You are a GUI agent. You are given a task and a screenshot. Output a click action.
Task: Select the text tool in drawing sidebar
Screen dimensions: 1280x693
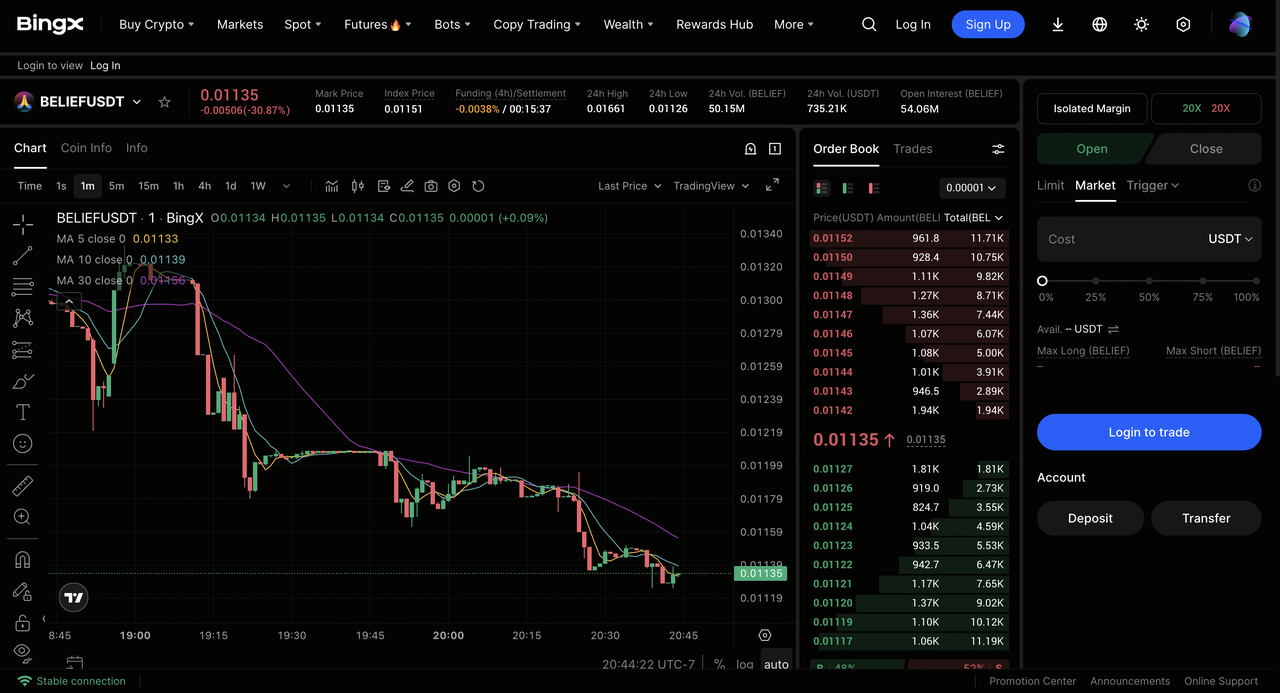coord(22,412)
